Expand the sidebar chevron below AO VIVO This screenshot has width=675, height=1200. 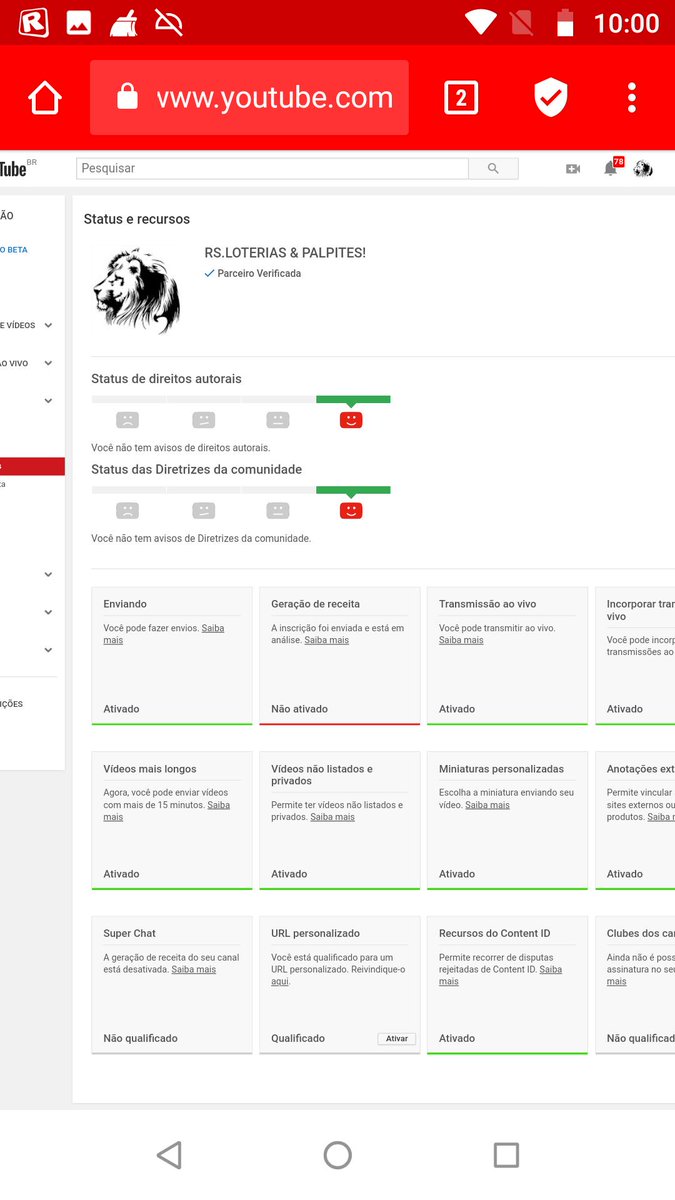[x=48, y=401]
